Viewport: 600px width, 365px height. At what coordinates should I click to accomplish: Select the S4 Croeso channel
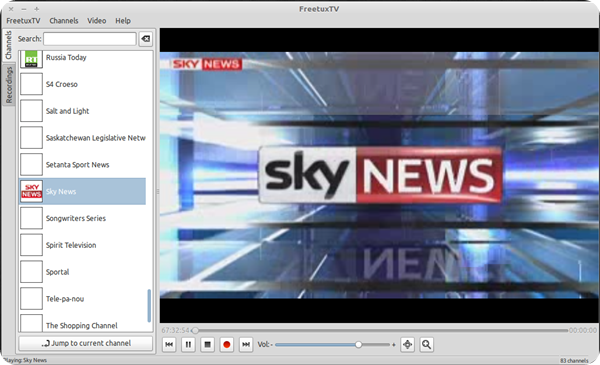tap(83, 84)
